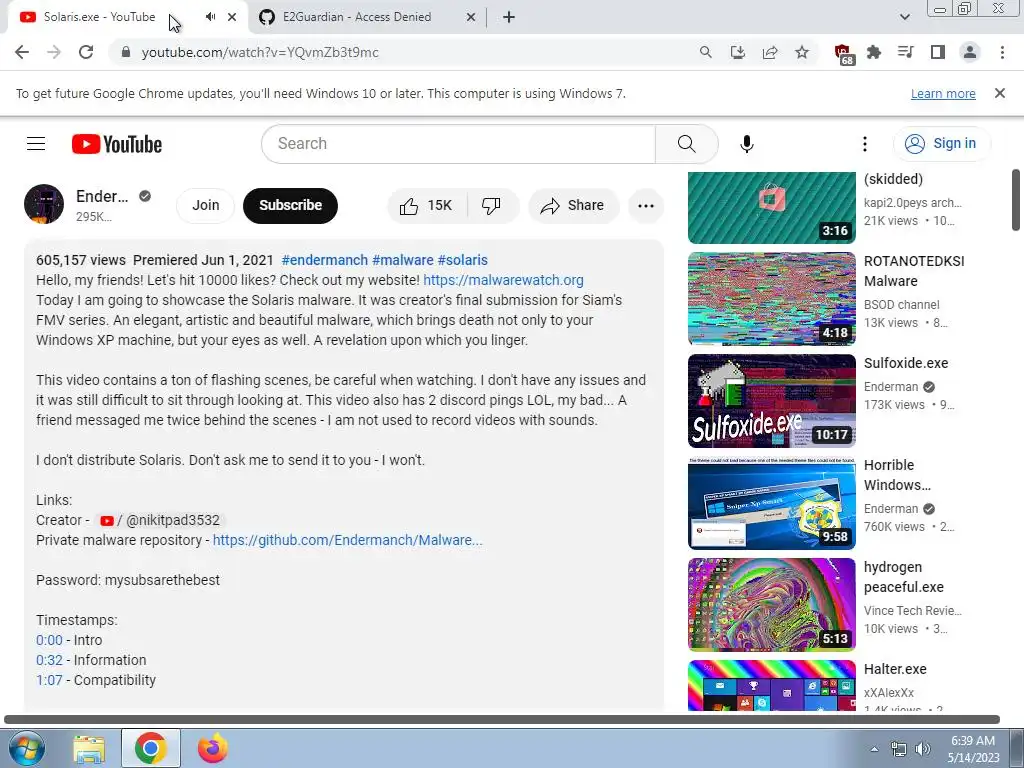This screenshot has height=768, width=1024.
Task: Expand the tab search chevron dropdown
Action: tap(904, 18)
